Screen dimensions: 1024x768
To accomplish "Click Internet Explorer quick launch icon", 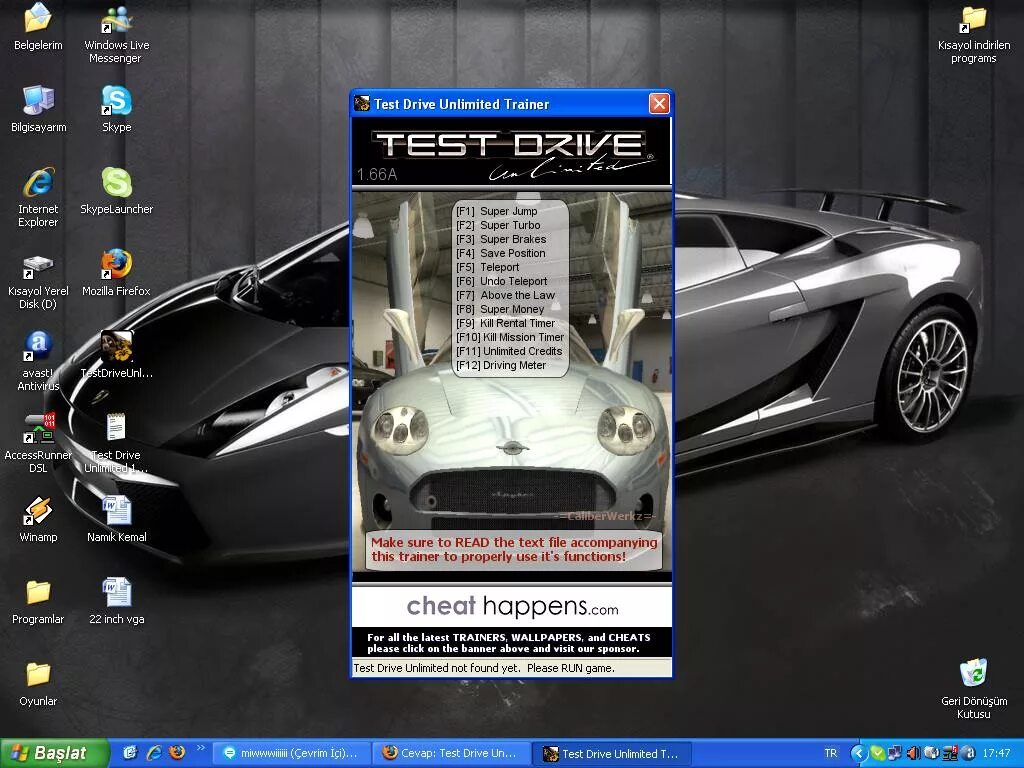I will click(154, 752).
